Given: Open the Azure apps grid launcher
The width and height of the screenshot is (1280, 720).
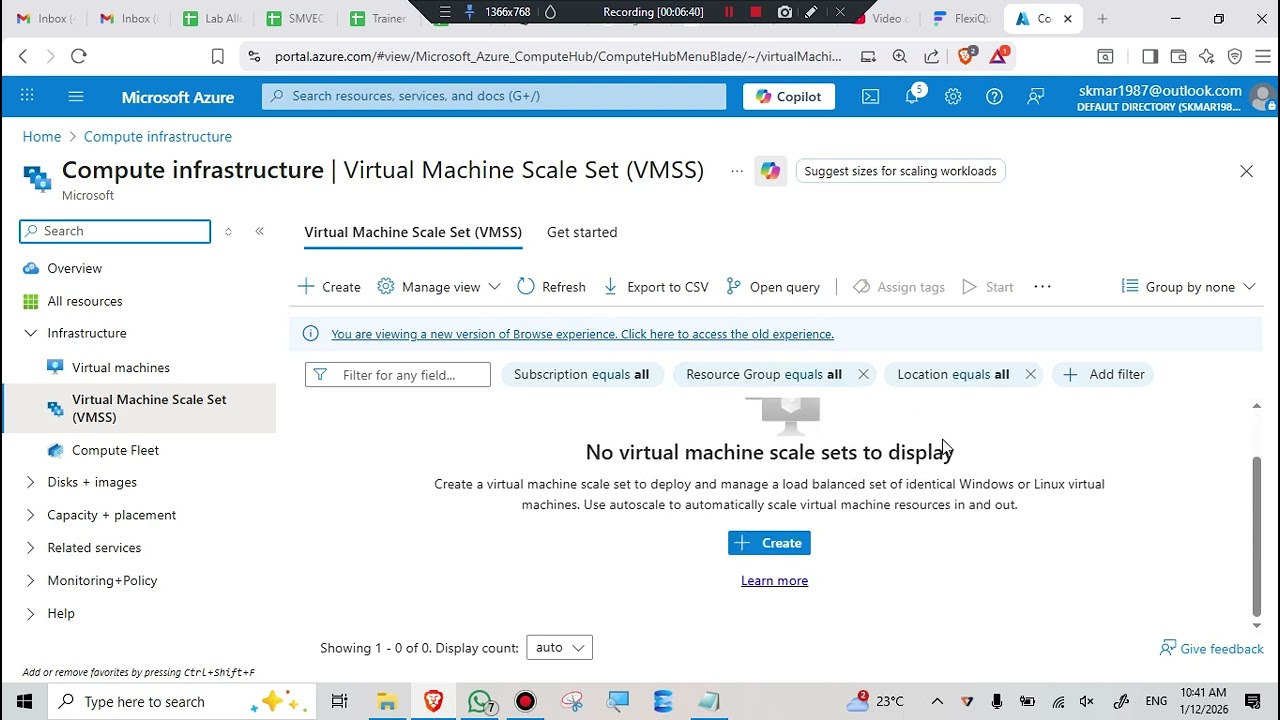Looking at the screenshot, I should pyautogui.click(x=27, y=96).
